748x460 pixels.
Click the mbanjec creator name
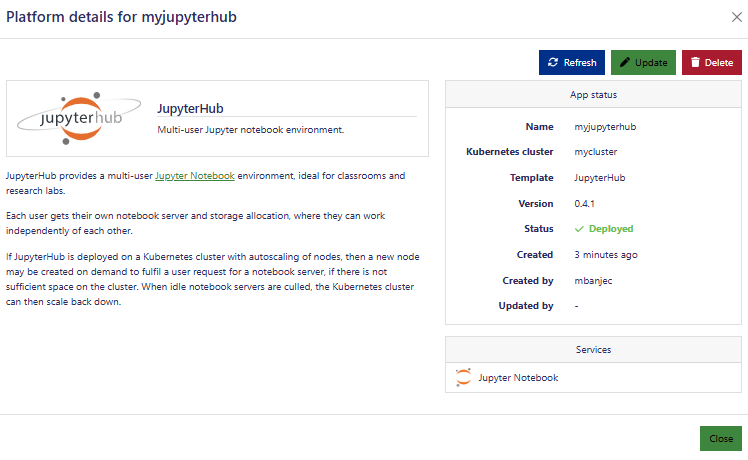(x=595, y=281)
